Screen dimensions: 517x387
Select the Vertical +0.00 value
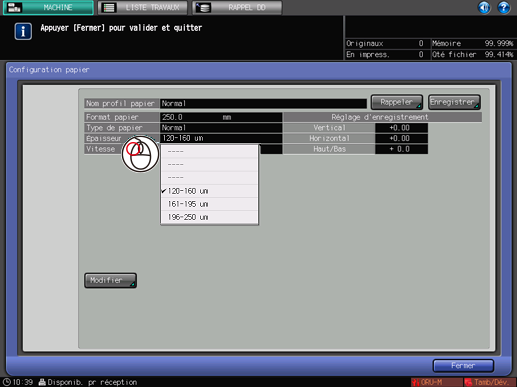click(x=401, y=128)
